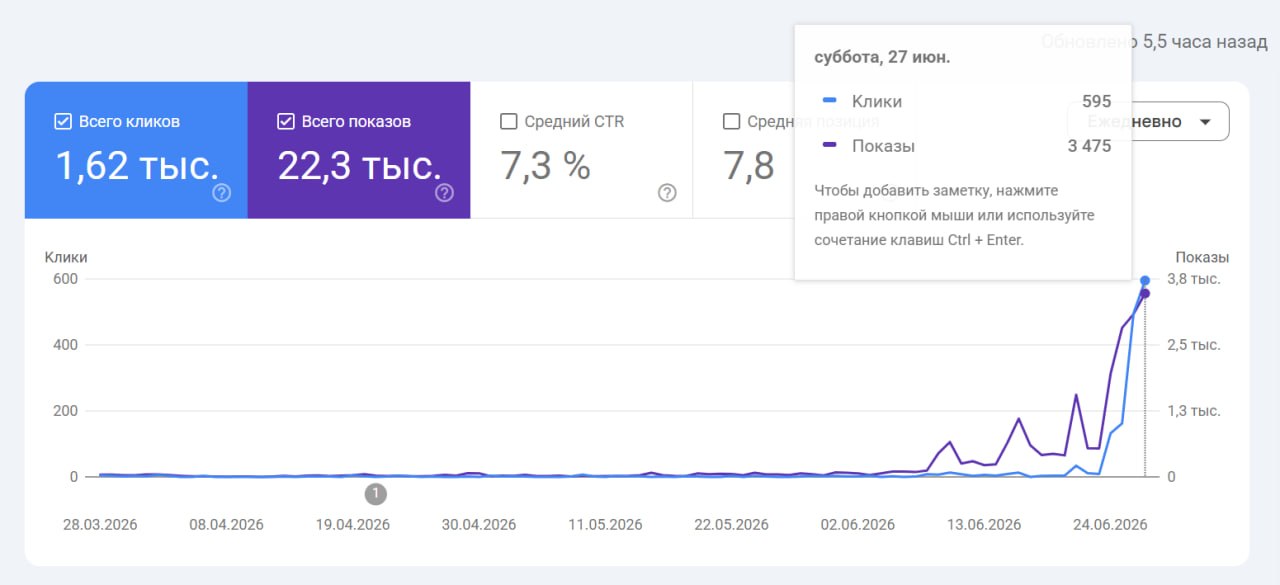Click the 200 left axis label
This screenshot has width=1280, height=585.
[x=66, y=411]
